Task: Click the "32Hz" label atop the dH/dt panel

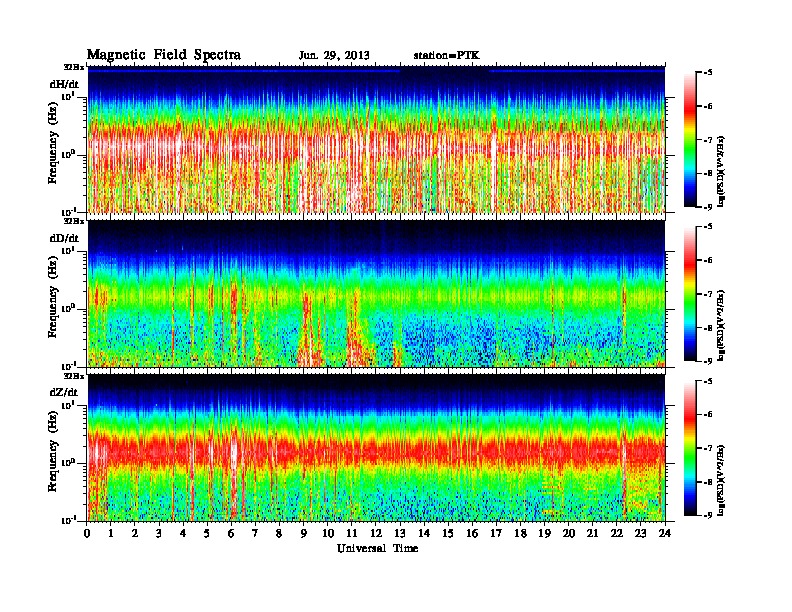Action: tap(74, 67)
